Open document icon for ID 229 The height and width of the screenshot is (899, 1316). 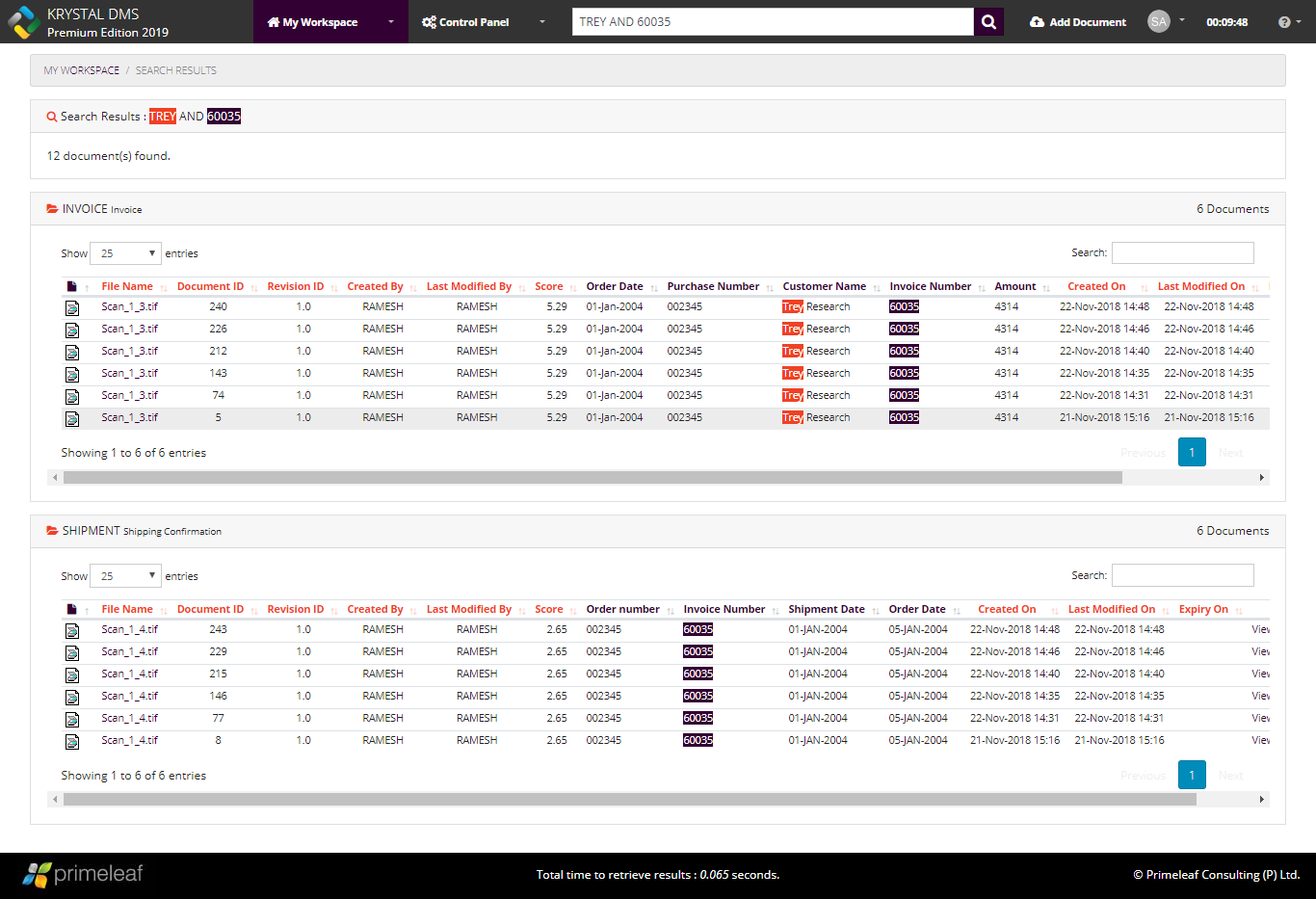pos(72,652)
